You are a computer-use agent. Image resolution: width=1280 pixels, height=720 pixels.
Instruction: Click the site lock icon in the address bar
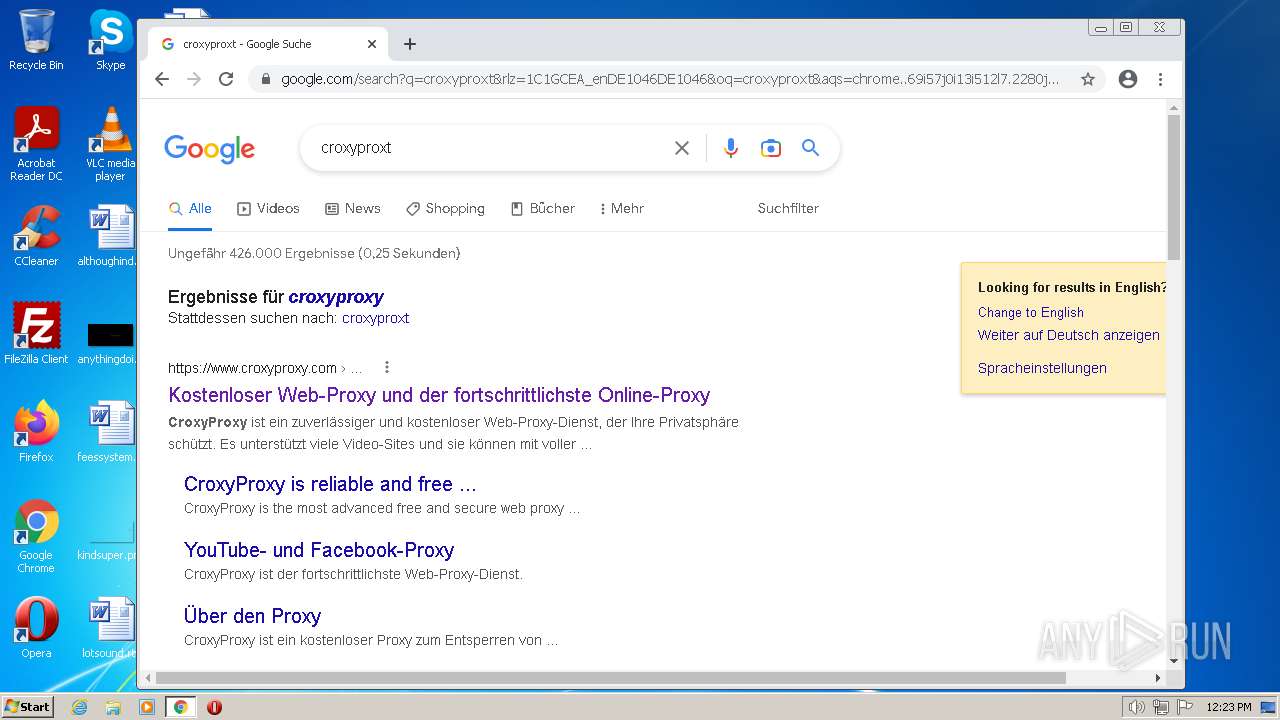265,79
